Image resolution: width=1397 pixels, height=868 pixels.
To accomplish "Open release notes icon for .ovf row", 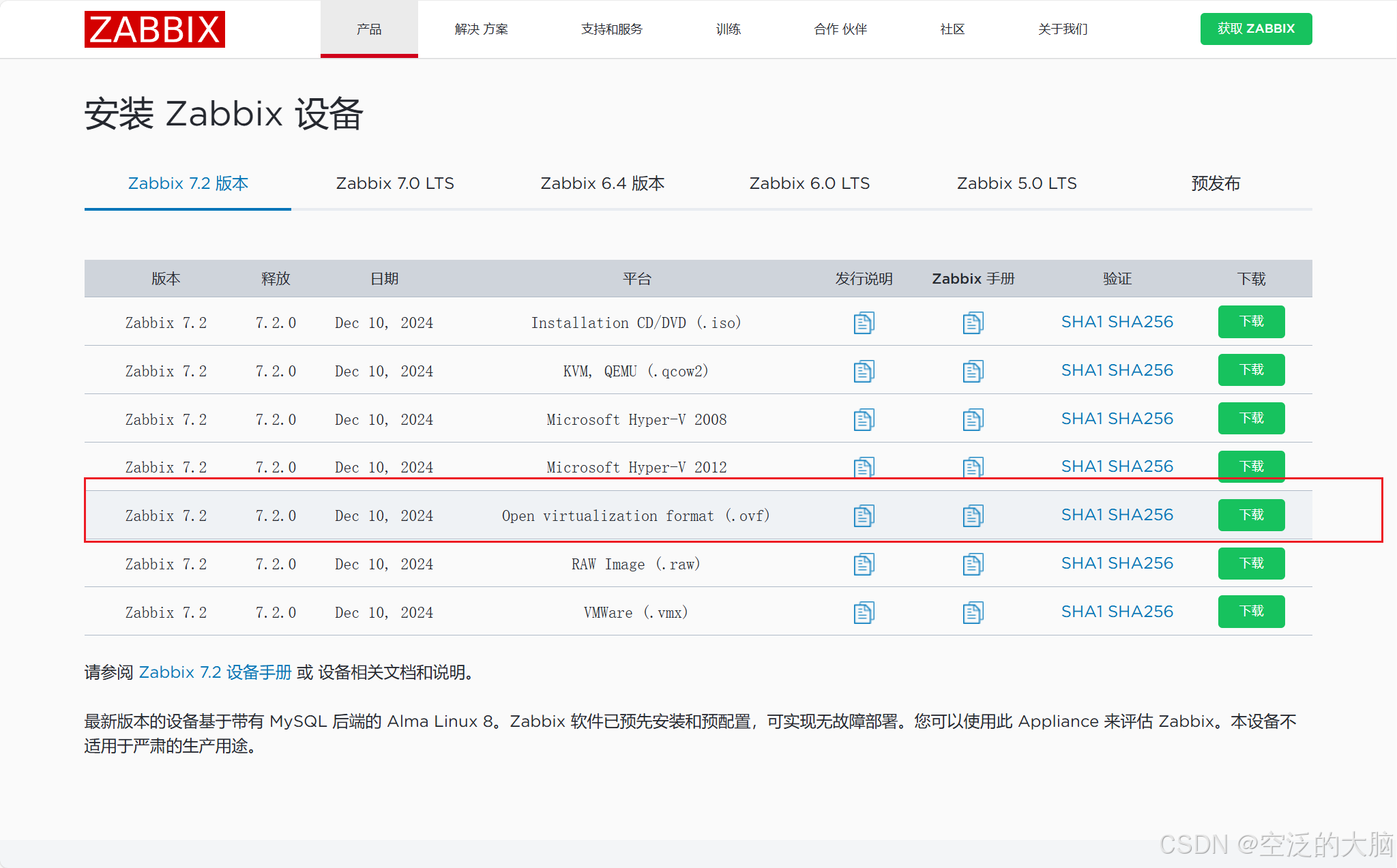I will (x=864, y=515).
